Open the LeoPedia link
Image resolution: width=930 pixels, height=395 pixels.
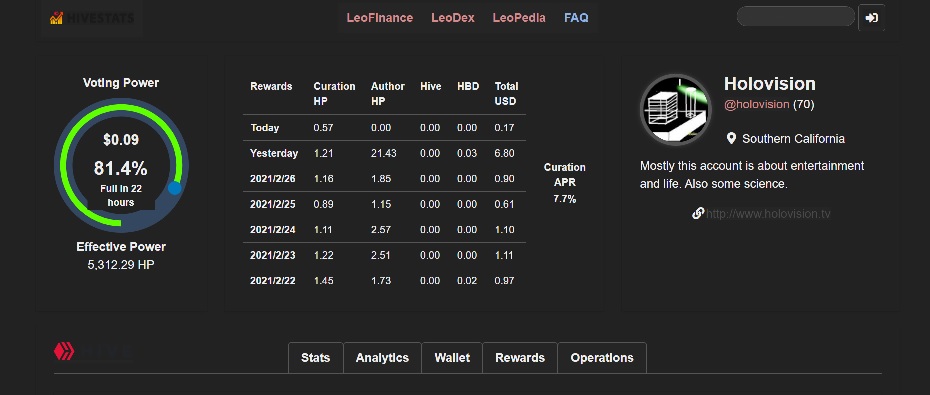coord(518,18)
